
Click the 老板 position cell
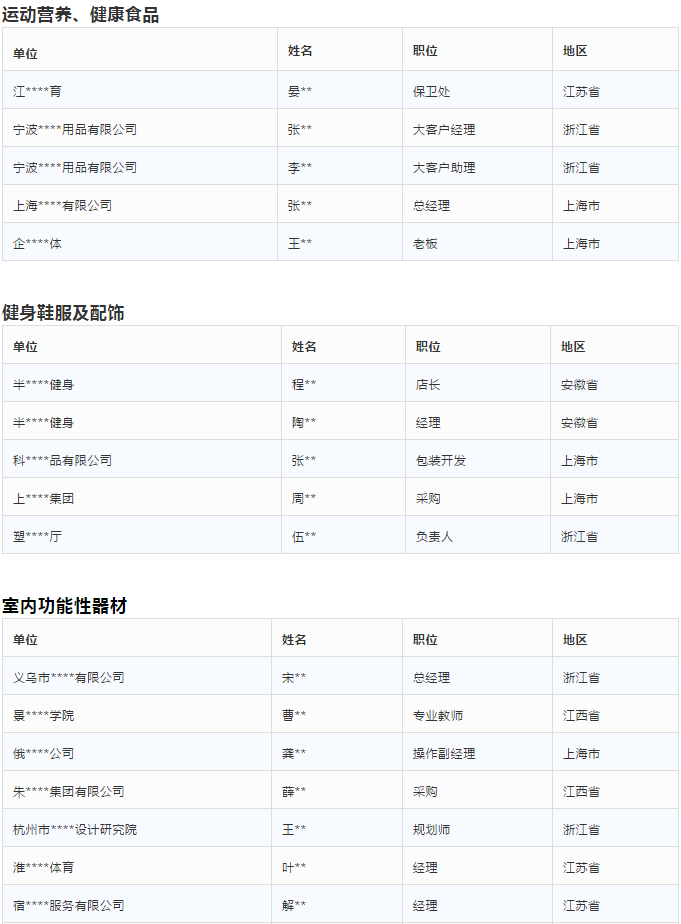pyautogui.click(x=425, y=243)
